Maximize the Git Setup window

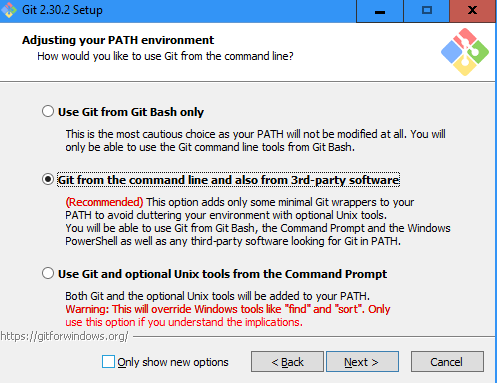point(427,11)
